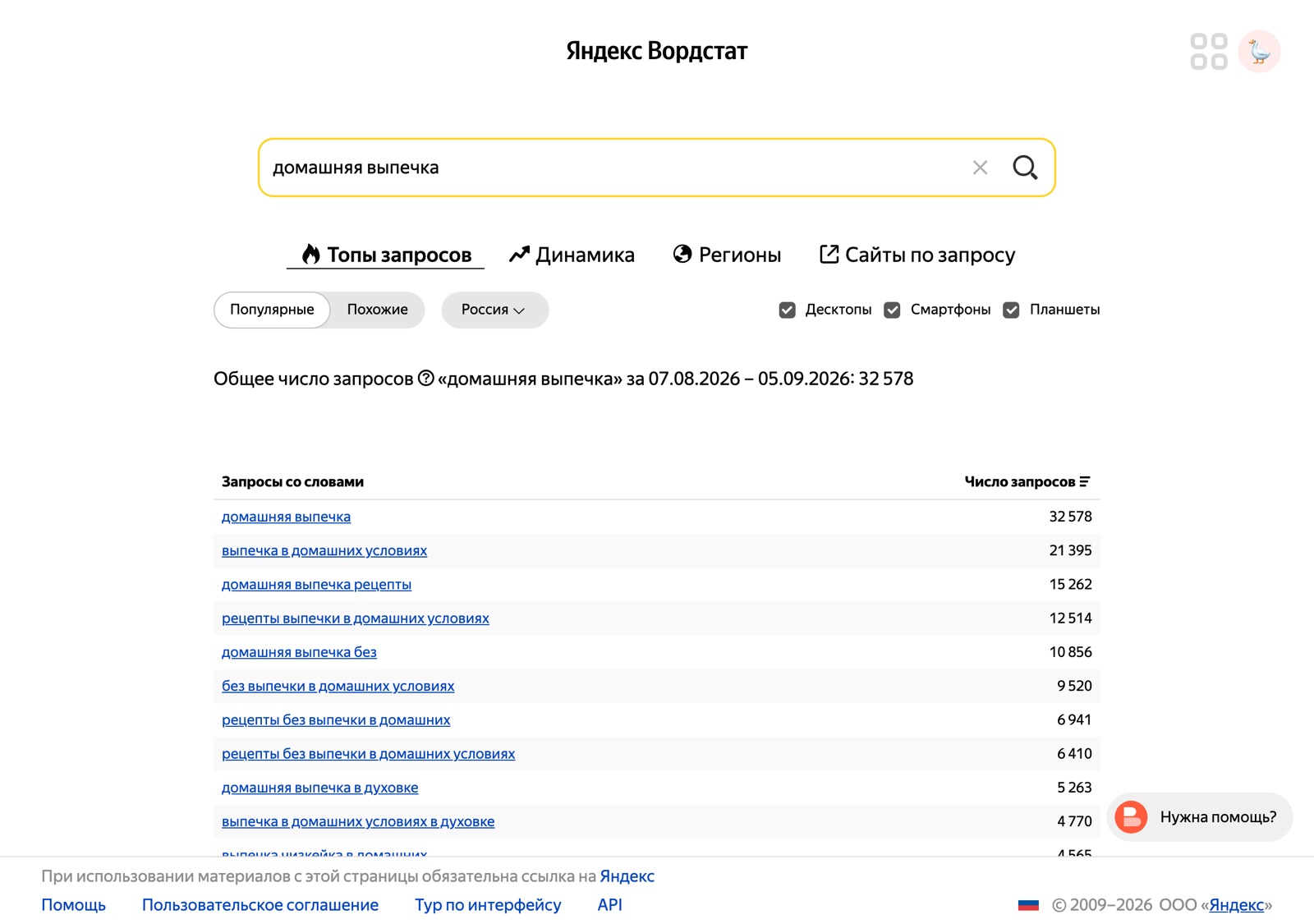Open query 'выпечка в домашних условиях в духовке'
1314x924 pixels.
(358, 821)
